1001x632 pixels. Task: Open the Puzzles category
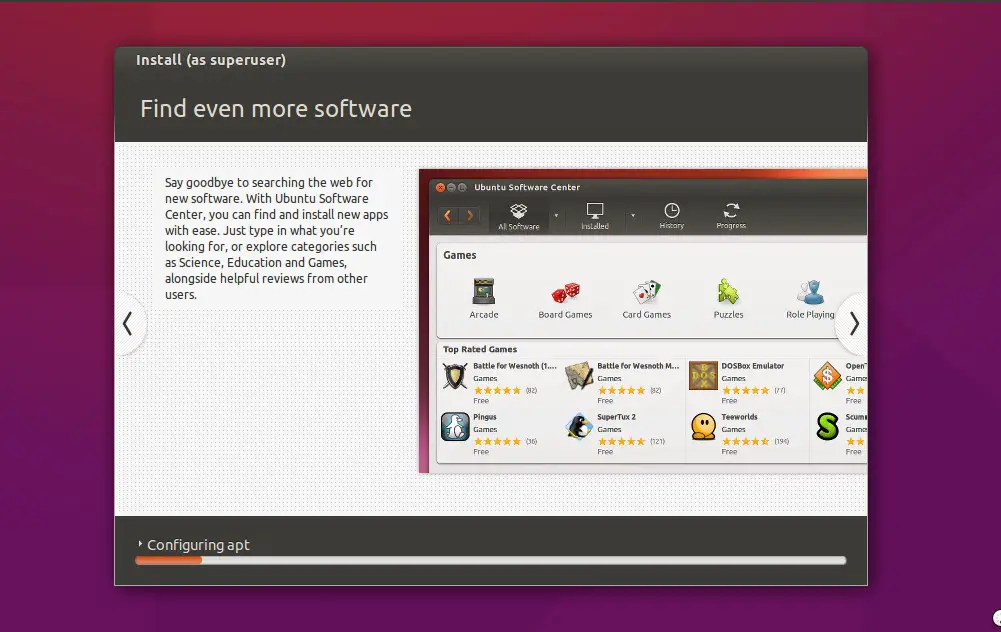728,299
